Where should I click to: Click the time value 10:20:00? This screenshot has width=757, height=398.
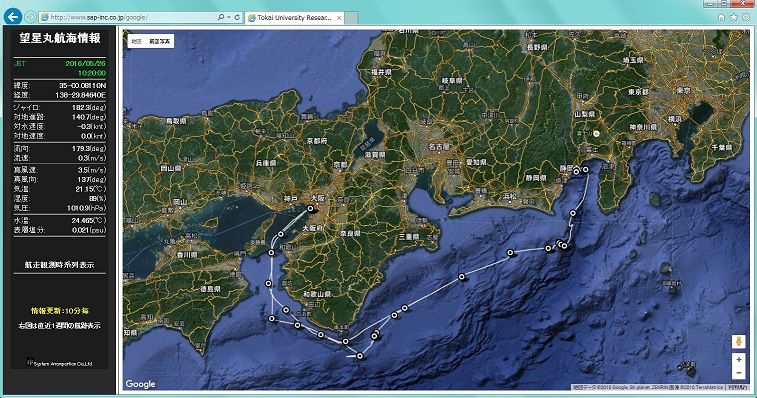click(92, 73)
